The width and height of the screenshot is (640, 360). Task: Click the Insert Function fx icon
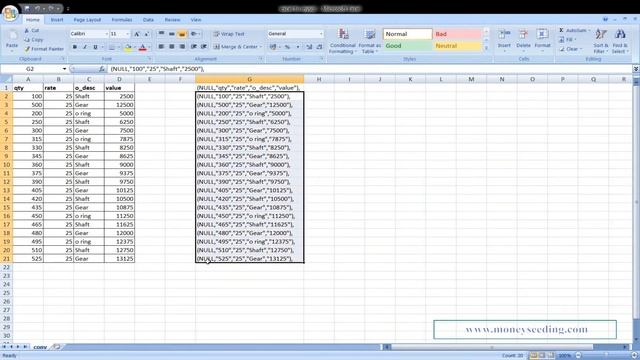102,69
